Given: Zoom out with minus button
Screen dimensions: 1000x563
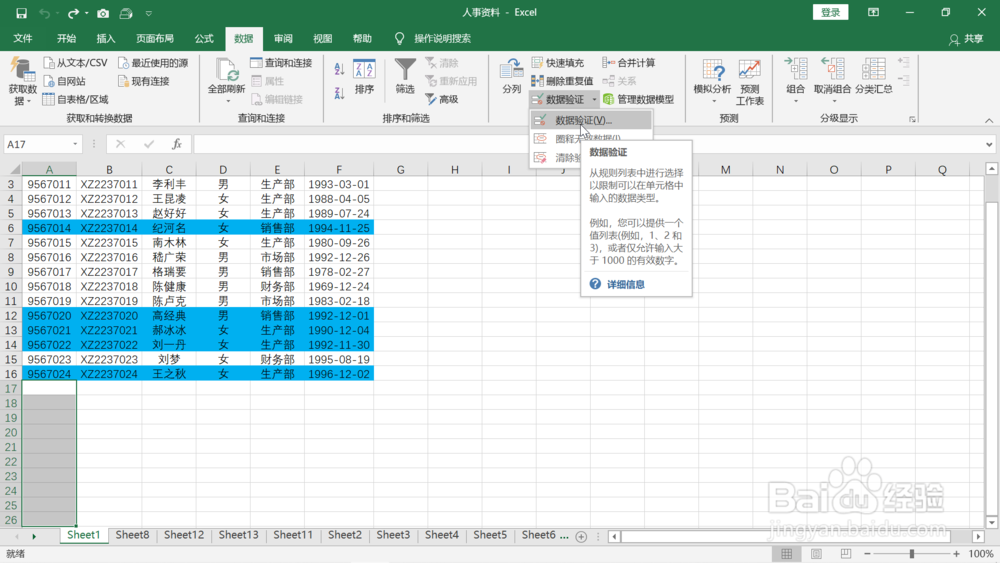Looking at the screenshot, I should click(867, 554).
